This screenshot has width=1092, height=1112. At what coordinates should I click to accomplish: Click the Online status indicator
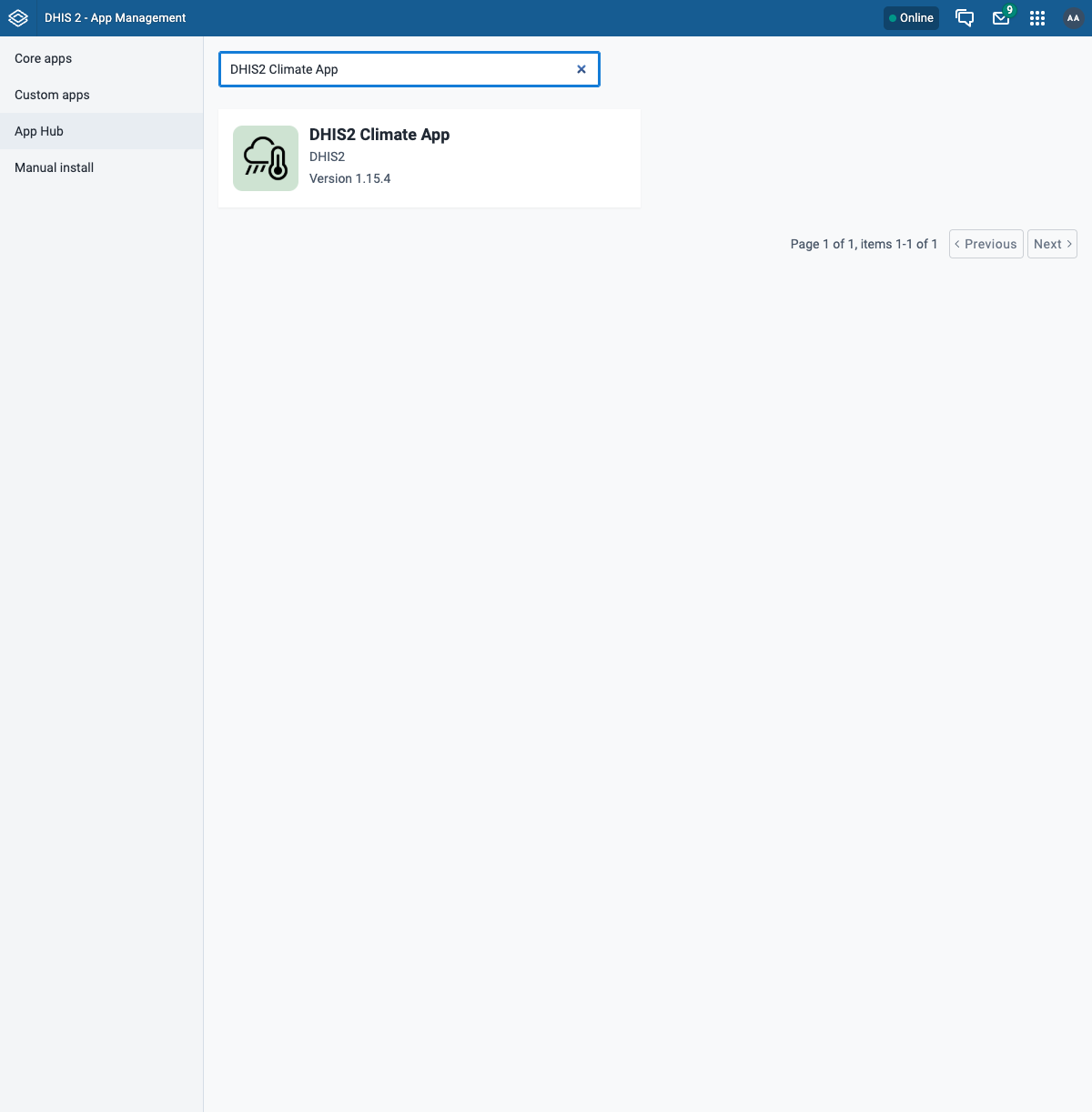click(911, 18)
